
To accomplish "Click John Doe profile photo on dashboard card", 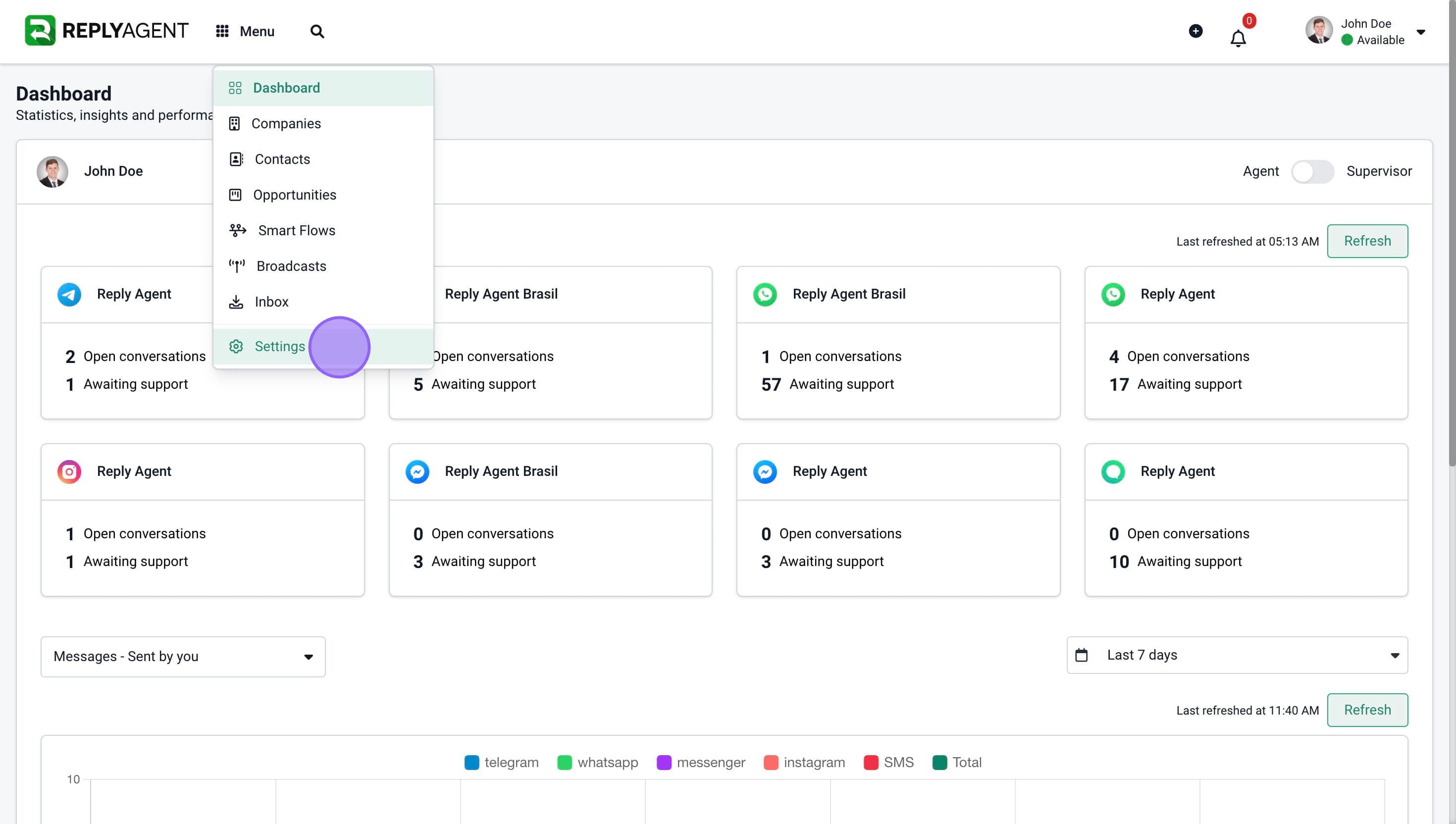I will (52, 171).
